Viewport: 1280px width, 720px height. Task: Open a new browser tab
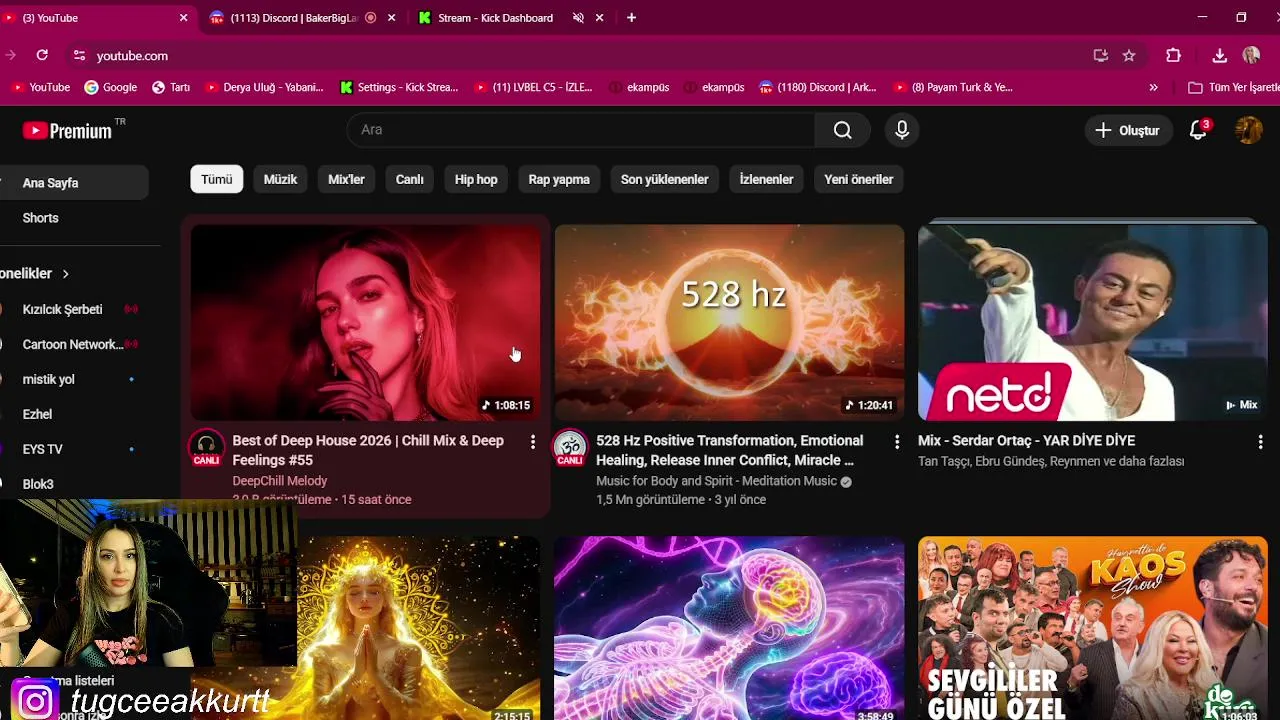631,18
